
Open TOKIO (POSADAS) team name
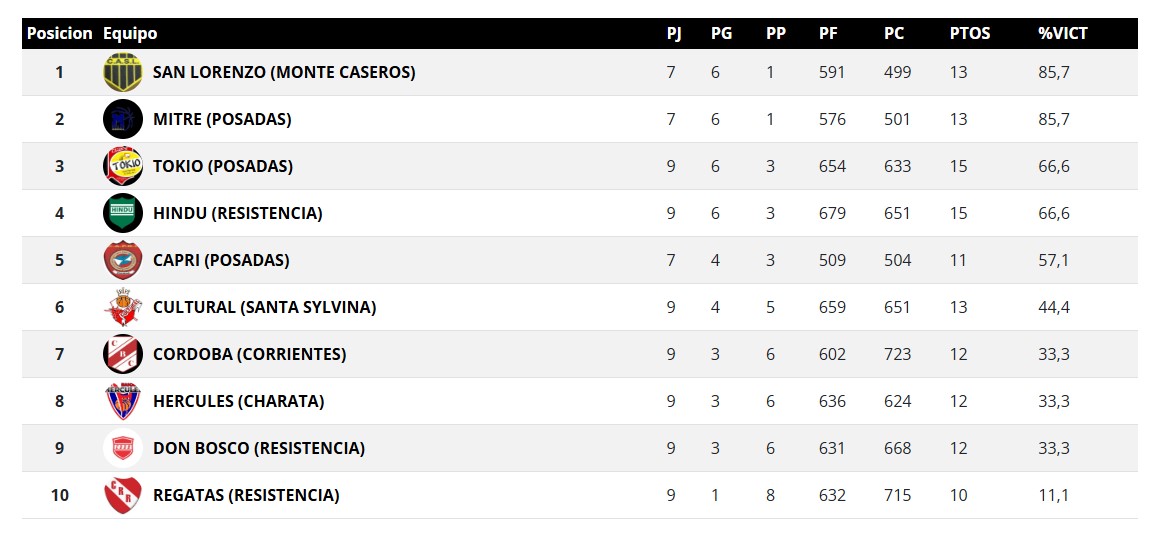[223, 166]
